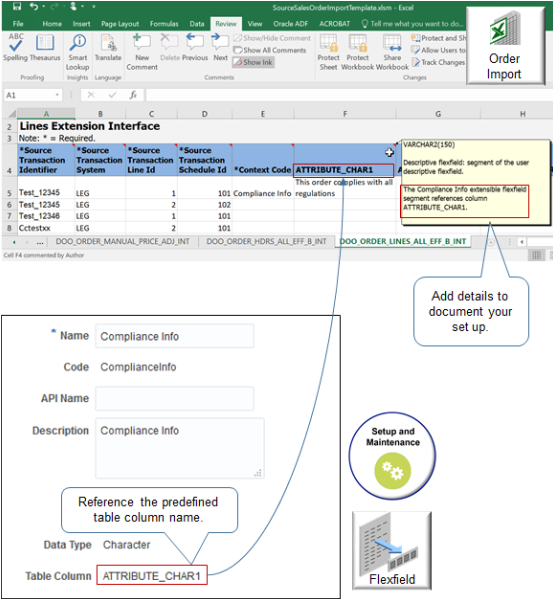The height and width of the screenshot is (600, 554).
Task: Click the Select All corner triangle
Action: click(x=11, y=114)
